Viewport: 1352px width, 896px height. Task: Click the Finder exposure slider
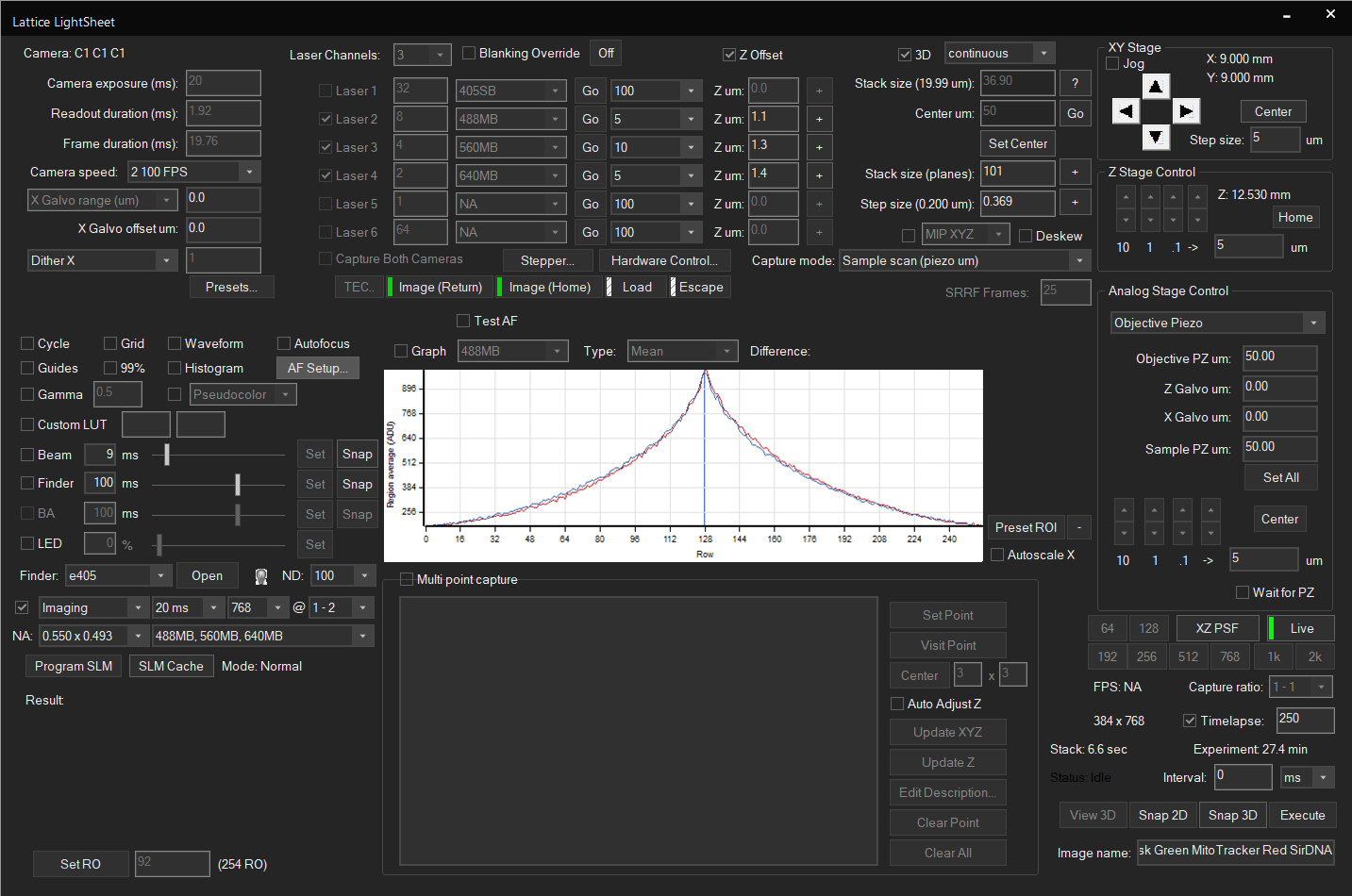(237, 483)
